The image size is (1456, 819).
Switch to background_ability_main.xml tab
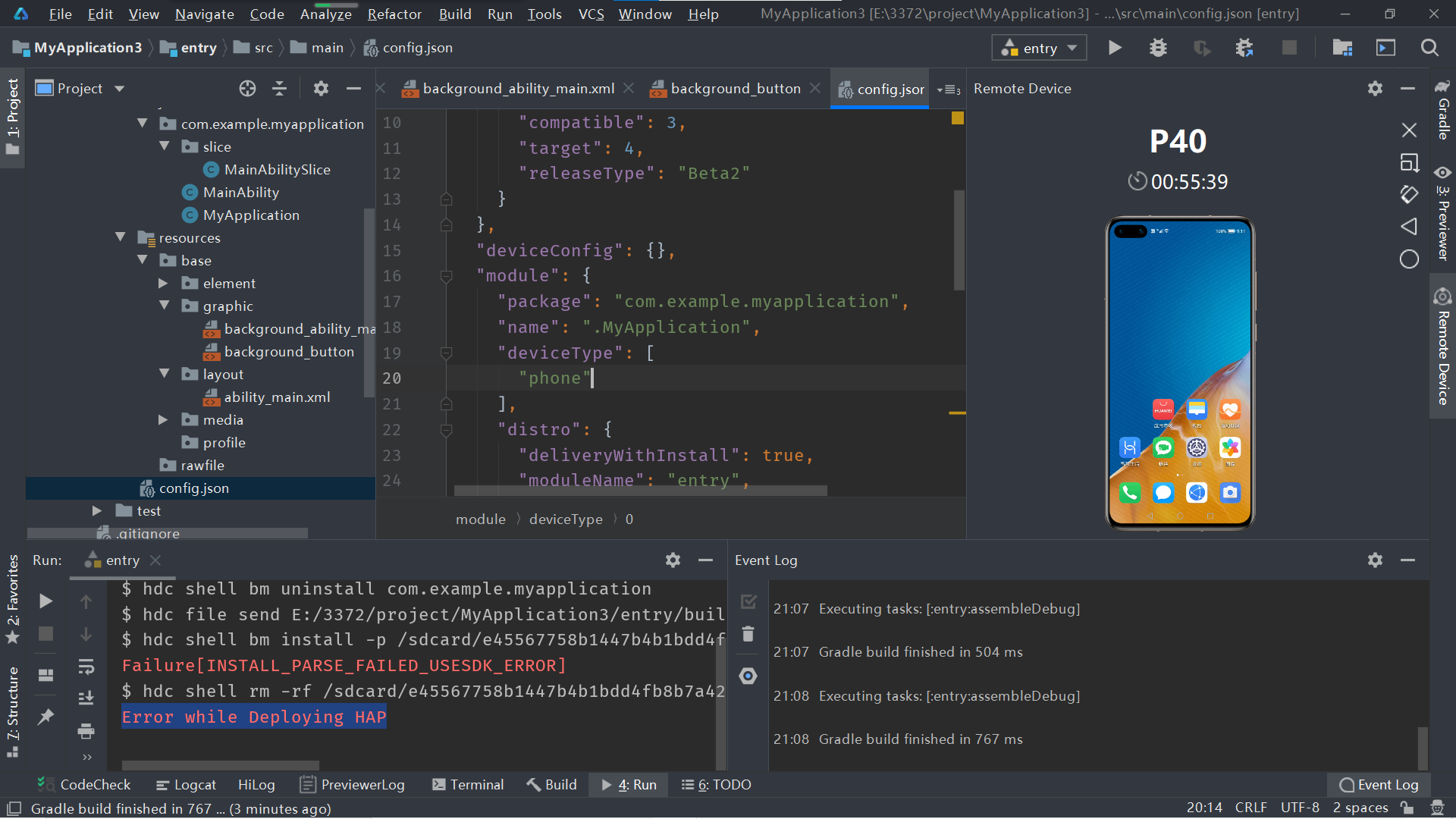(x=518, y=89)
